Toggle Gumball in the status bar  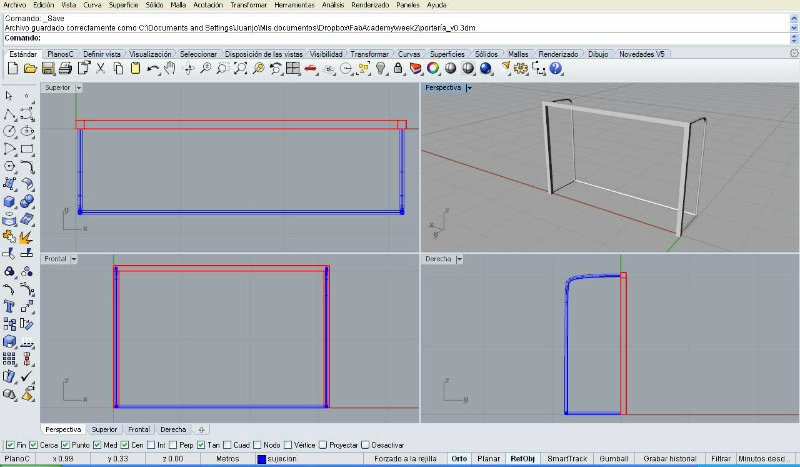pyautogui.click(x=614, y=459)
